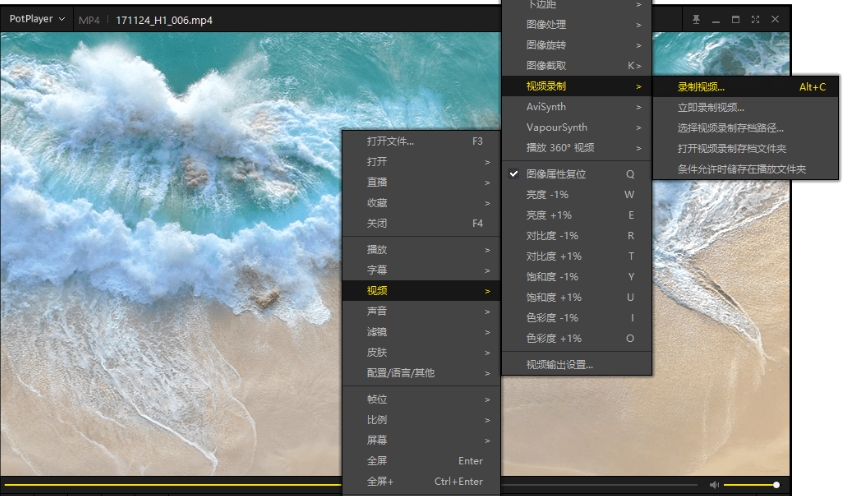The image size is (846, 496).
Task: Mute audio using the speaker icon
Action: click(x=714, y=485)
